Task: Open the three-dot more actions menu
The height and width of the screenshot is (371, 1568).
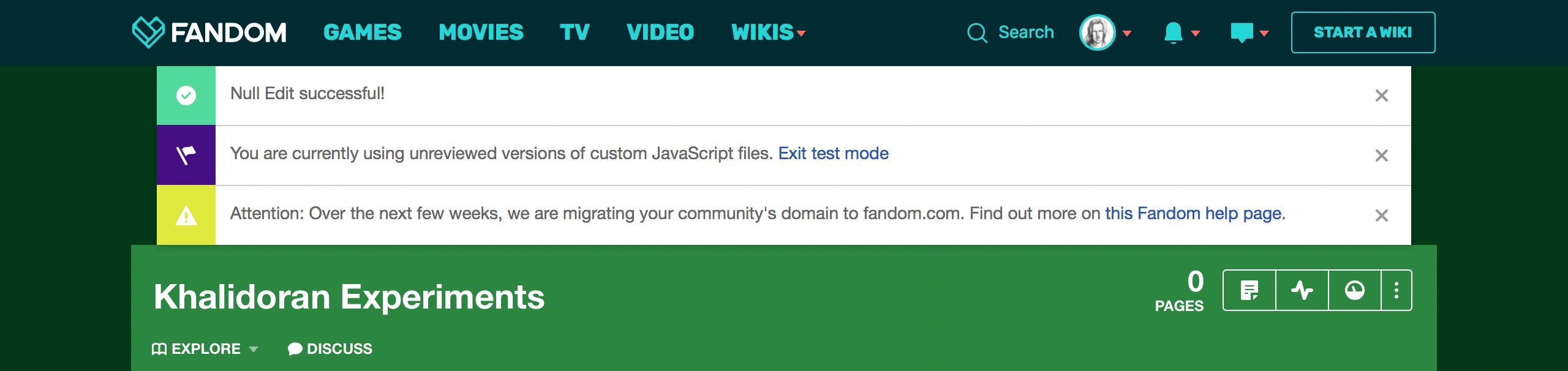Action: [1396, 290]
